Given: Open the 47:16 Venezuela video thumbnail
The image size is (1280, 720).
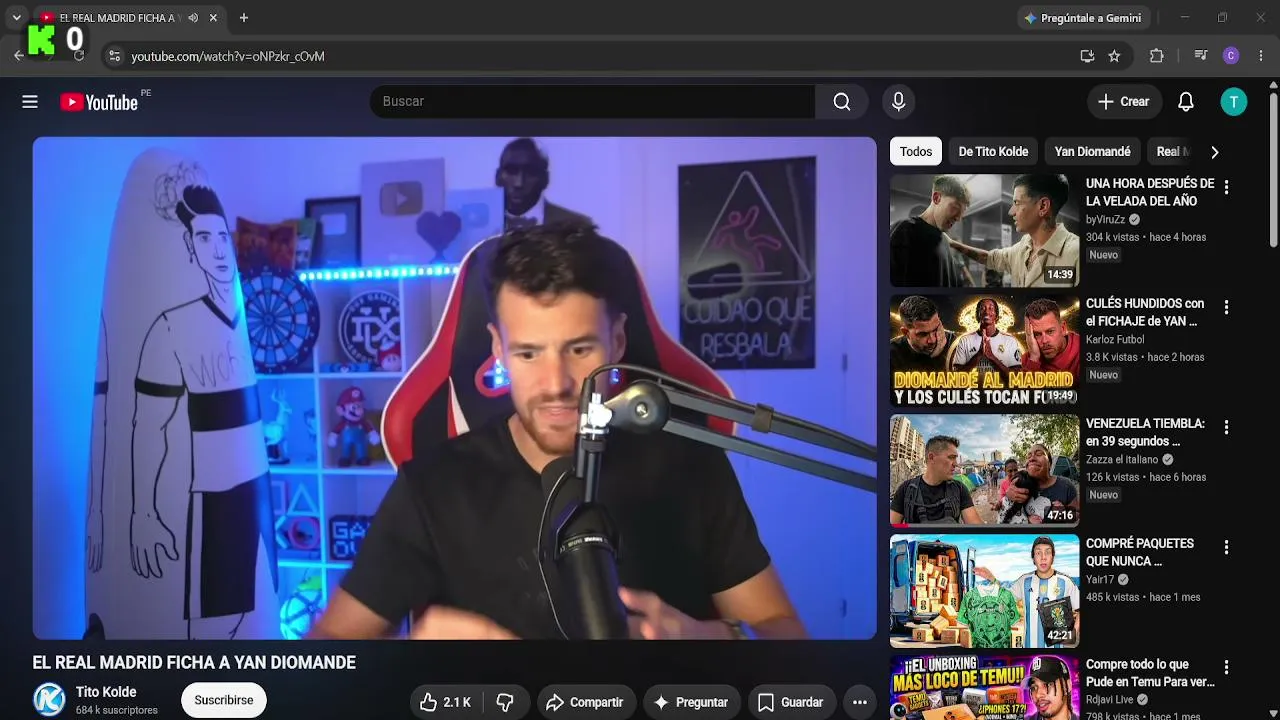Looking at the screenshot, I should pos(985,471).
